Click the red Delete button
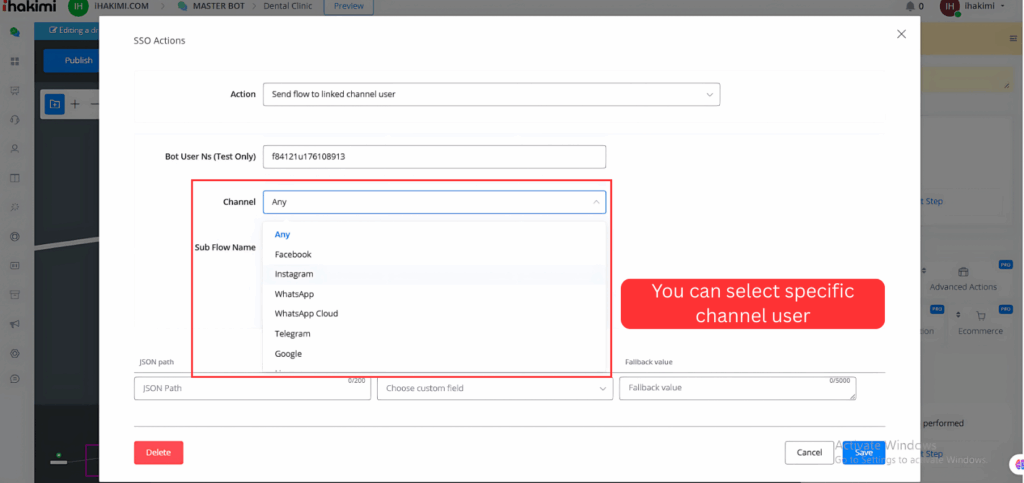Viewport: 1024px width, 483px height. click(158, 453)
